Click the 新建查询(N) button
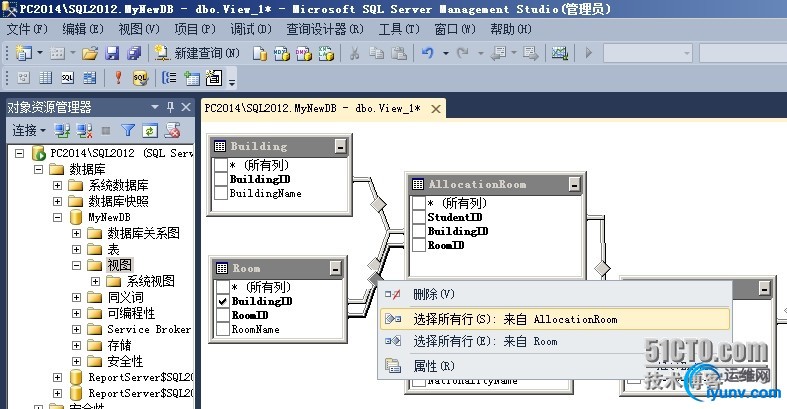The height and width of the screenshot is (409, 787). click(x=197, y=53)
